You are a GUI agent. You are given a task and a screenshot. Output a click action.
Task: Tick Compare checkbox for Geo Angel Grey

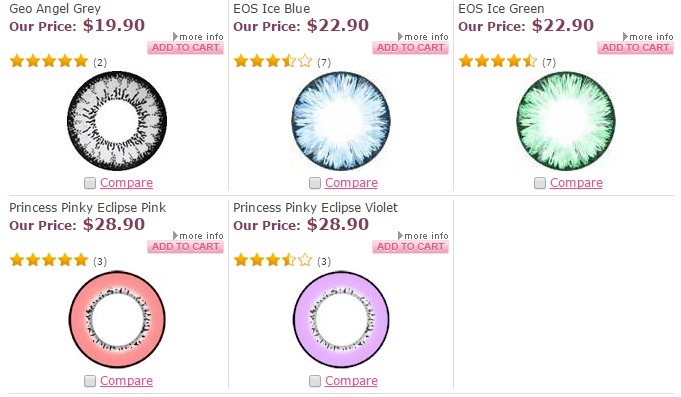click(90, 183)
